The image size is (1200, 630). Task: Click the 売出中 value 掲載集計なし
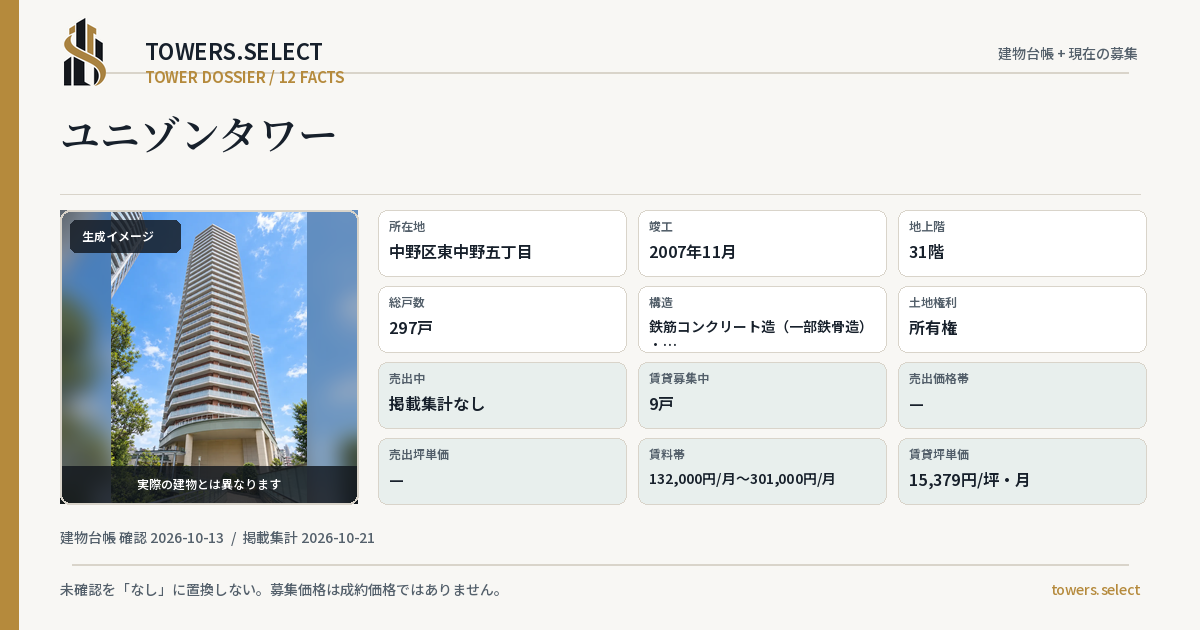(x=437, y=404)
